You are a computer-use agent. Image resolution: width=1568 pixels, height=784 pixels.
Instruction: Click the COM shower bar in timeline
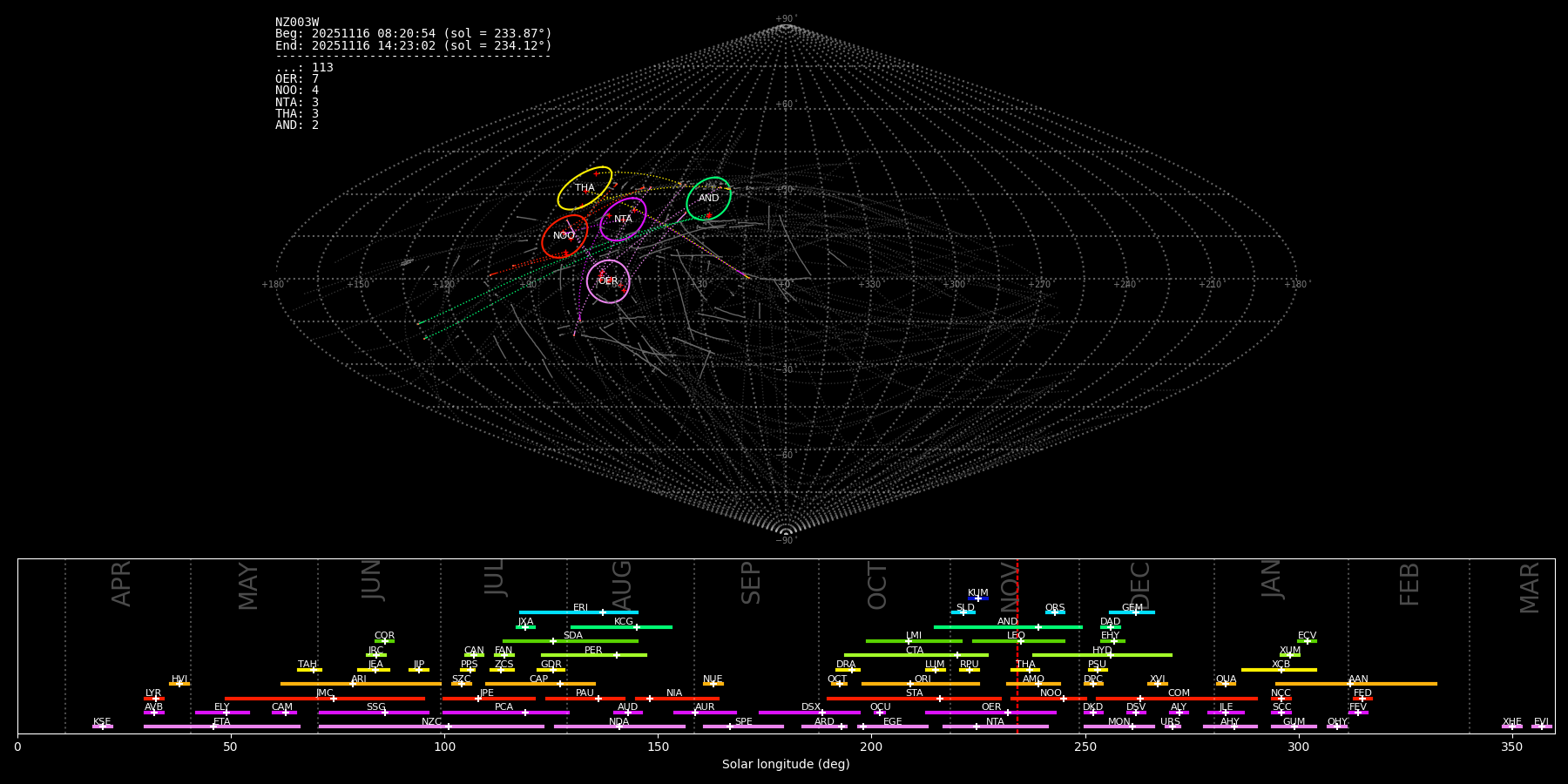click(x=1178, y=699)
